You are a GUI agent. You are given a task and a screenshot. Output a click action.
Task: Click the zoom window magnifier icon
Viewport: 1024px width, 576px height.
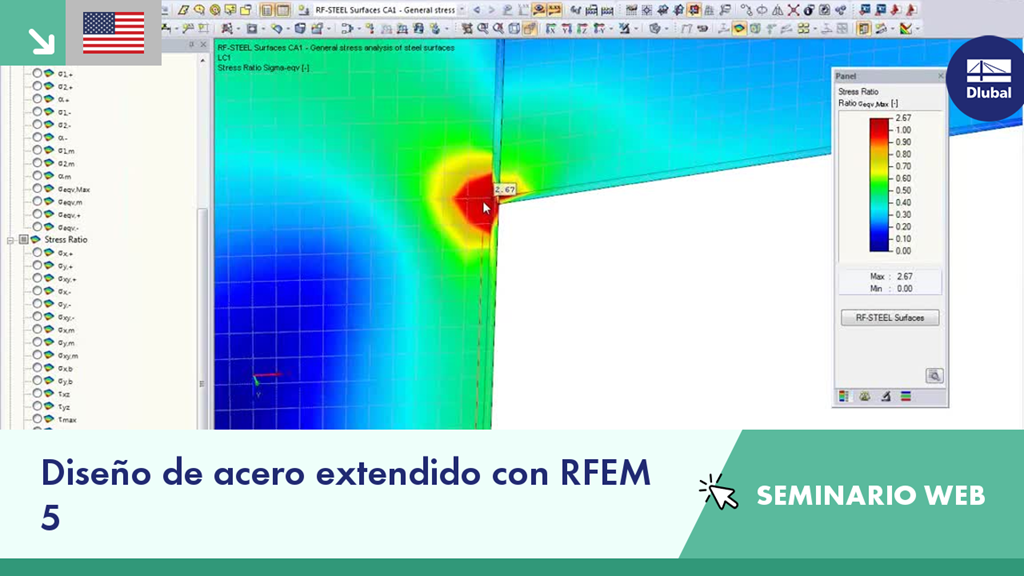483,28
